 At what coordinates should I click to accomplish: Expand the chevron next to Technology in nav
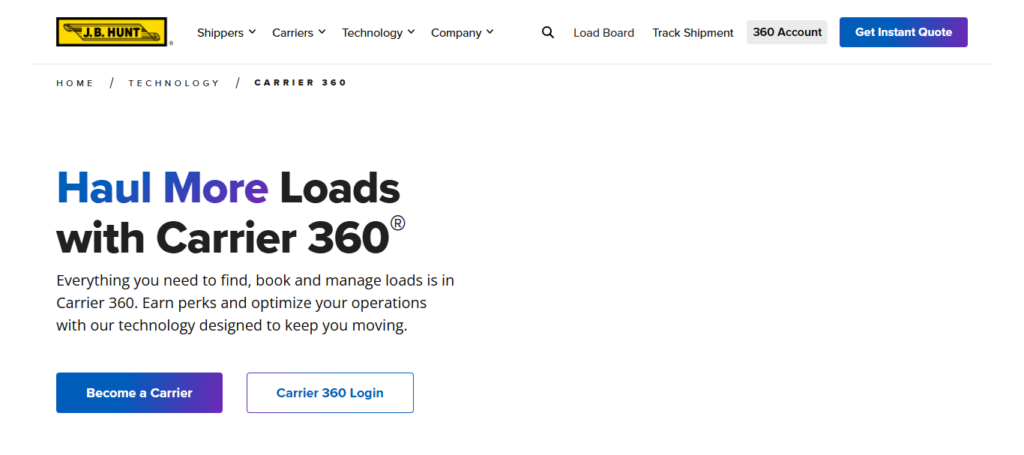click(x=411, y=32)
